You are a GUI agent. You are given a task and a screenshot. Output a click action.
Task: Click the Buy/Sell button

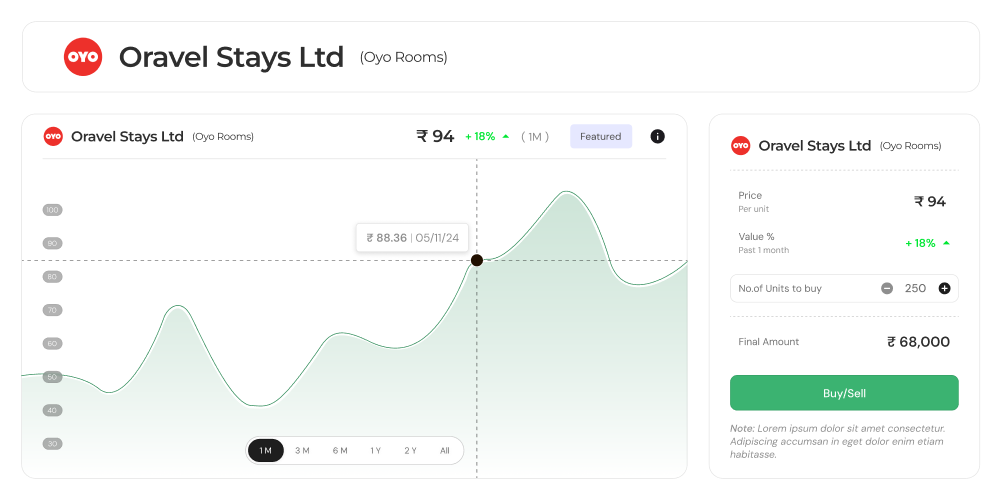point(844,393)
